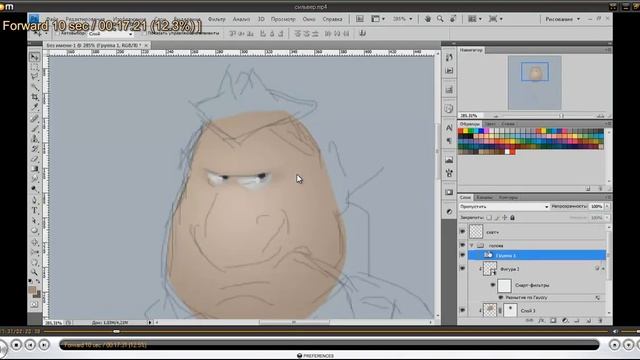Open the zoom level dropdown in the application bar
The image size is (640, 360).
pyautogui.click(x=411, y=19)
